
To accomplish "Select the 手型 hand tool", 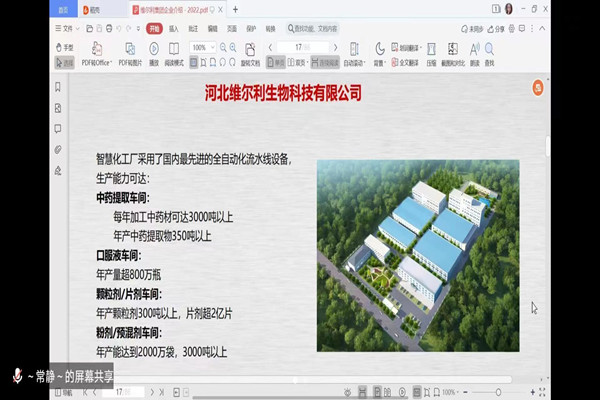I will [x=62, y=47].
